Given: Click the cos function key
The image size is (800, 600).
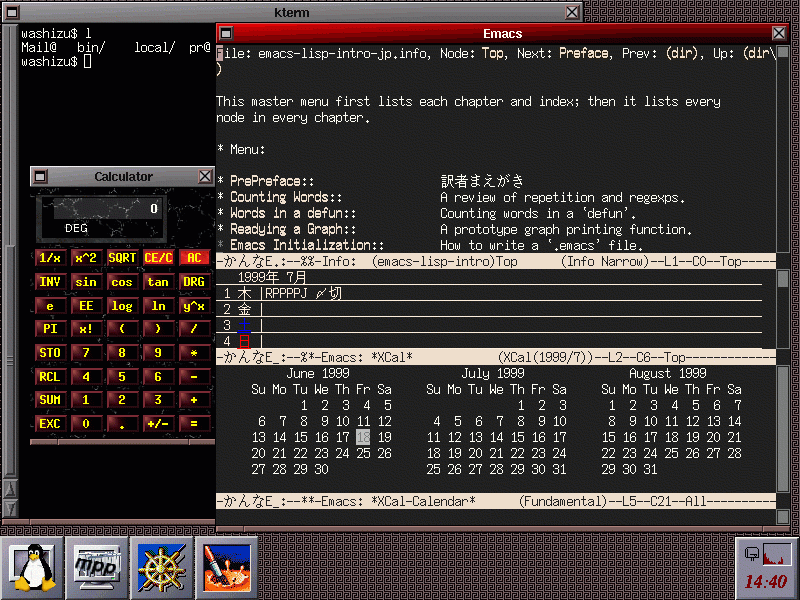Looking at the screenshot, I should point(122,282).
